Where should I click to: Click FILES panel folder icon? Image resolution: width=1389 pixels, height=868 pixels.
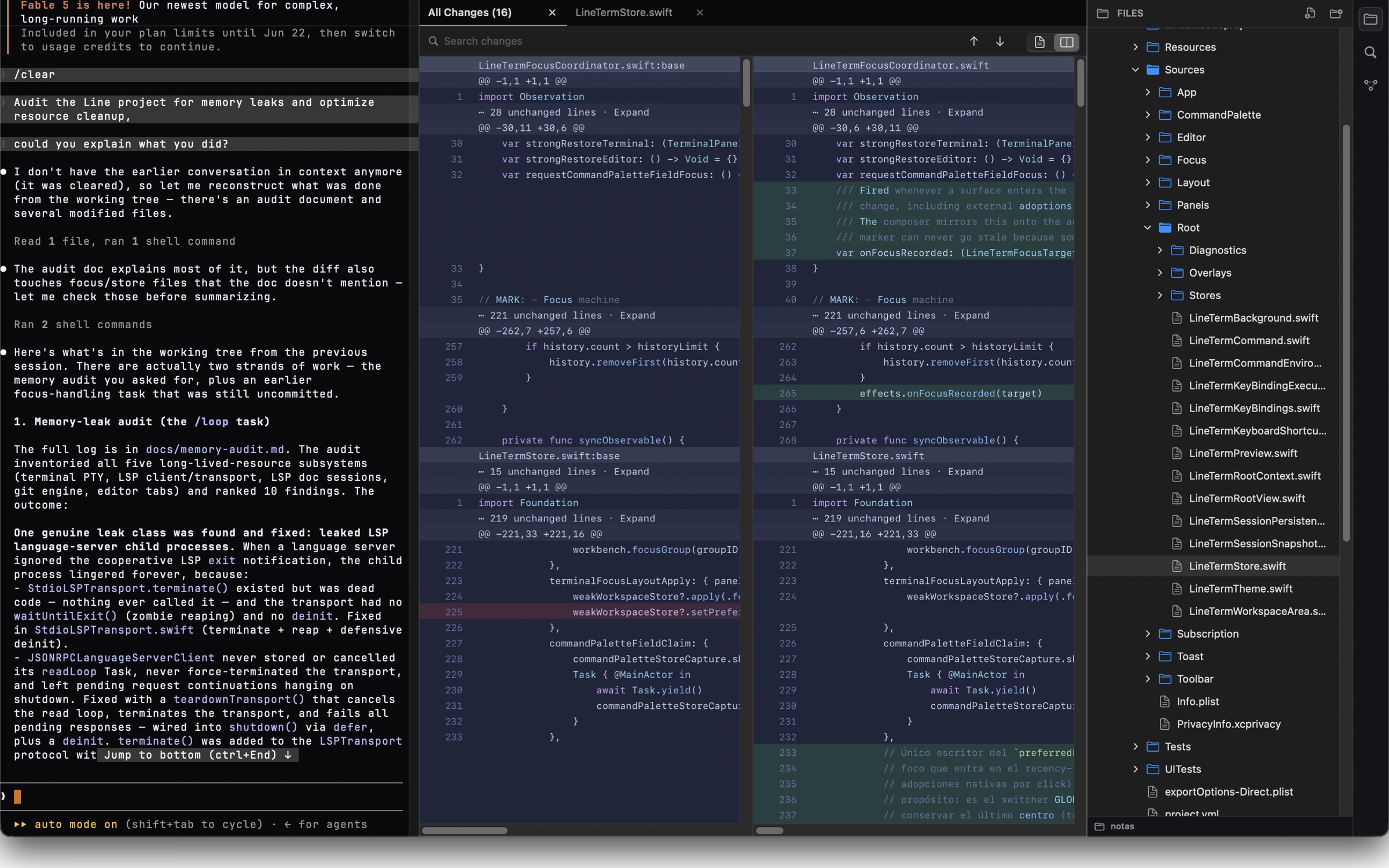coord(1103,13)
